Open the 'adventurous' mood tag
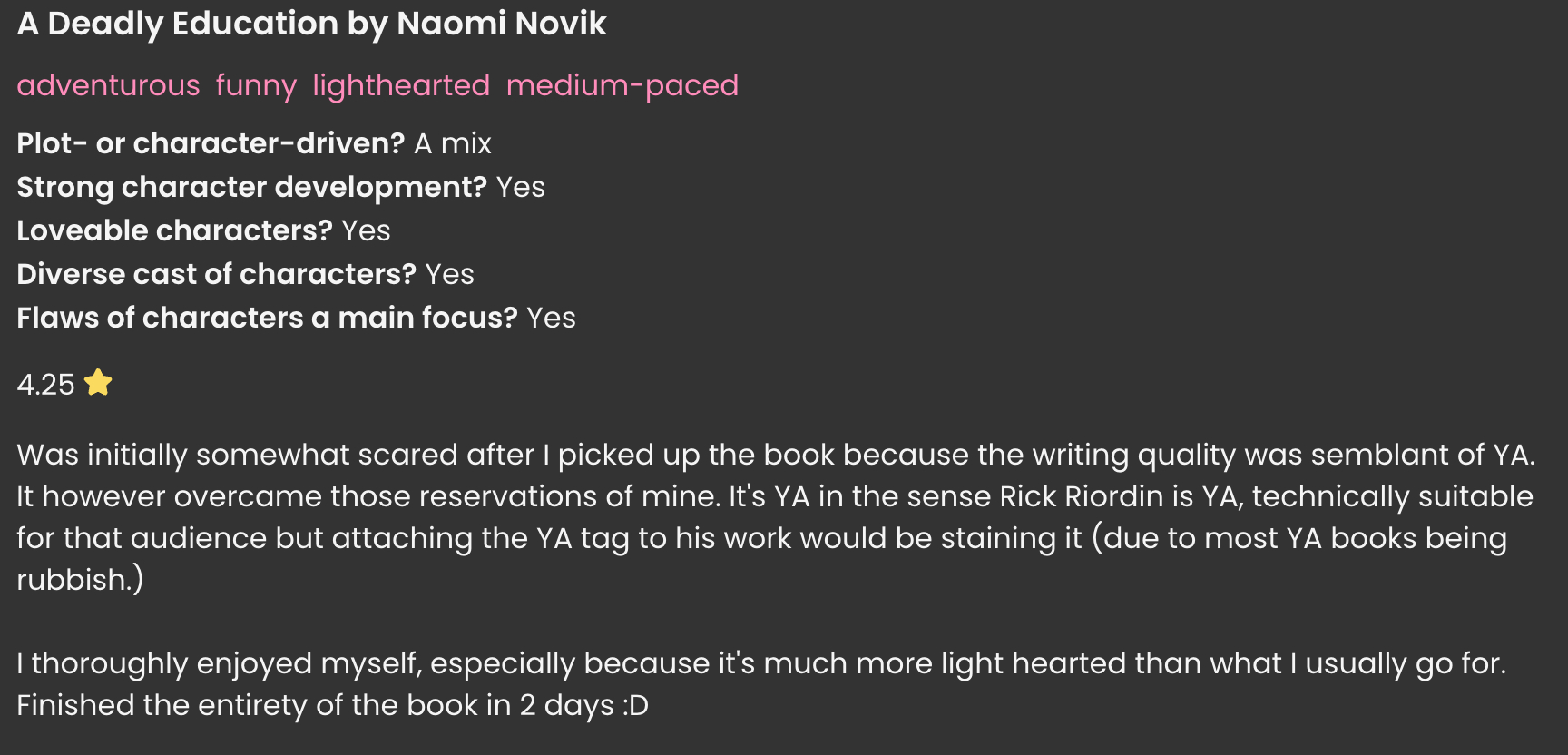This screenshot has width=1568, height=755. coord(108,85)
